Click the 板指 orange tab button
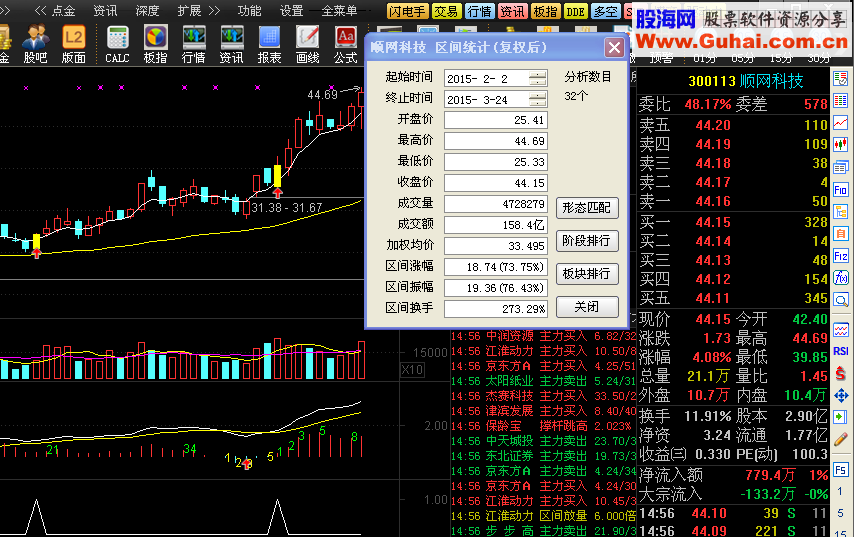Image resolution: width=854 pixels, height=537 pixels. click(x=545, y=11)
